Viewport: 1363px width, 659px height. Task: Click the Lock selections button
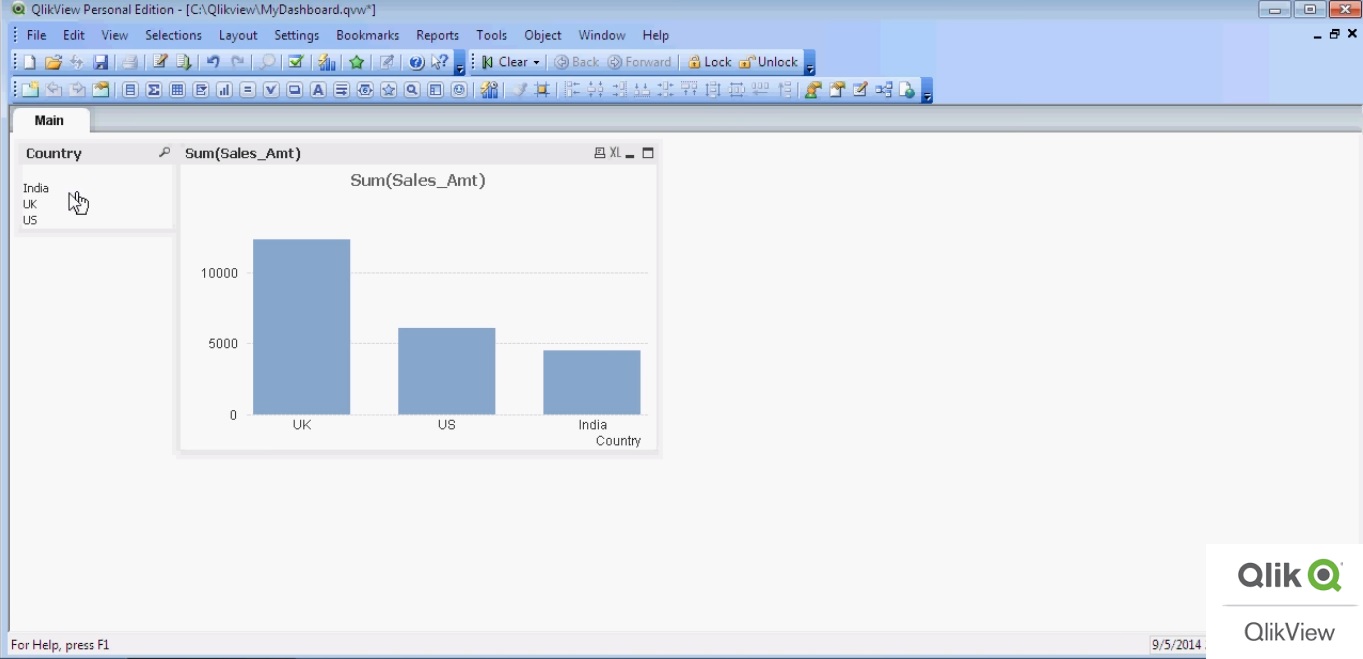pyautogui.click(x=709, y=62)
